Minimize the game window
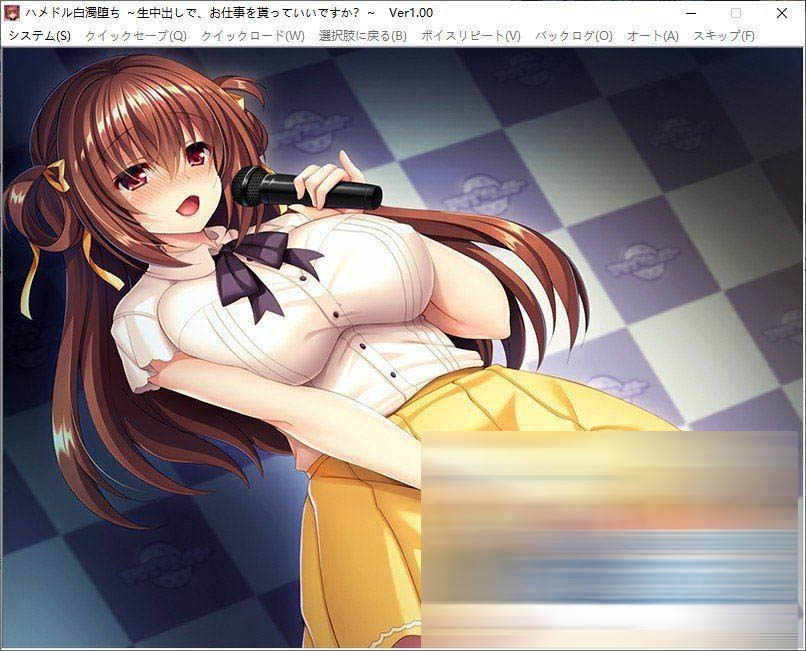 (689, 12)
